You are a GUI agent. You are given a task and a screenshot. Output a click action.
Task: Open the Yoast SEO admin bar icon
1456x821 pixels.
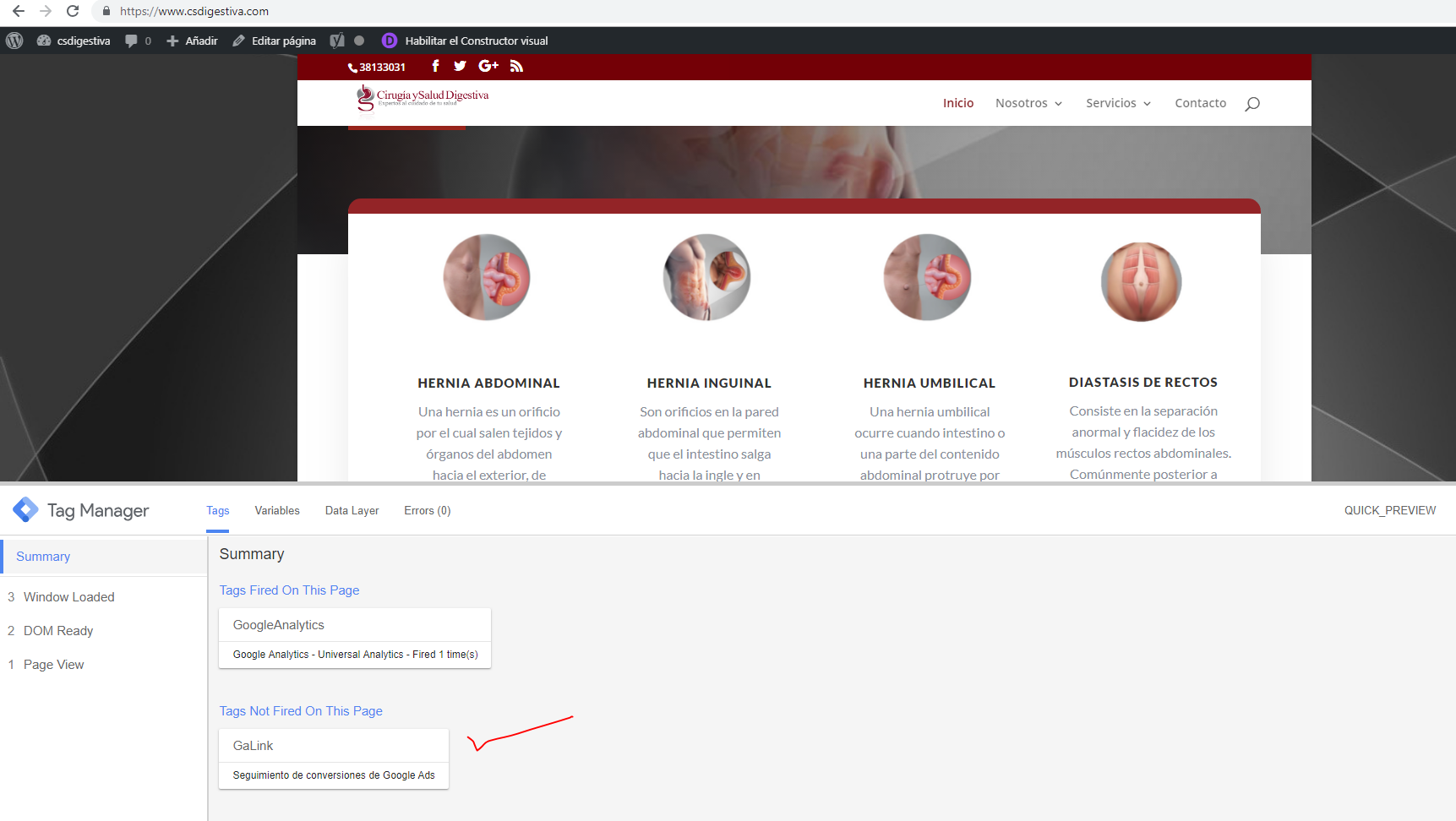337,41
